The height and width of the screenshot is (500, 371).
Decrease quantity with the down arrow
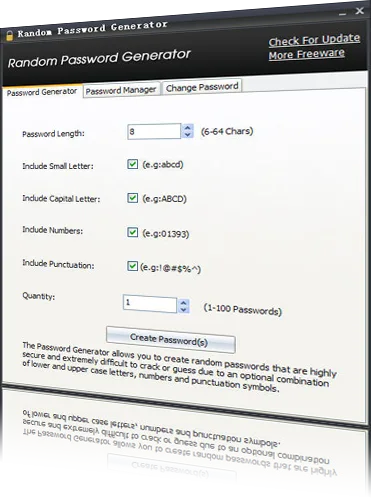tap(183, 310)
